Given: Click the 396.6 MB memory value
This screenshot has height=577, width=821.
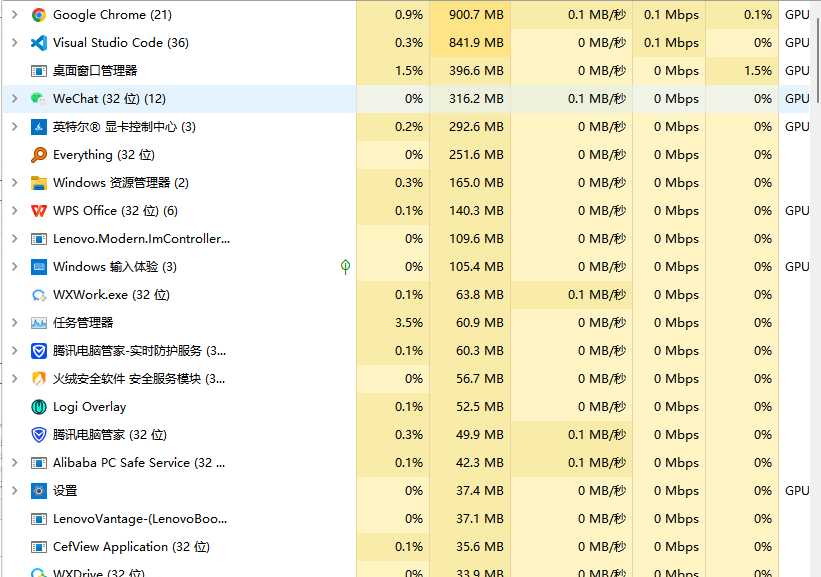Looking at the screenshot, I should 476,71.
